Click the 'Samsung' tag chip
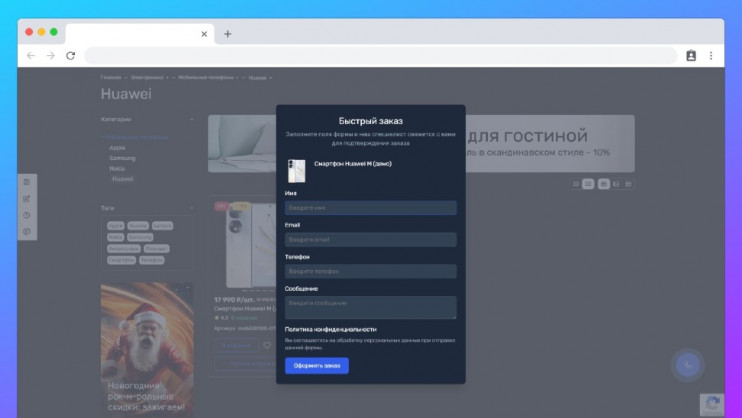The width and height of the screenshot is (742, 418). pyautogui.click(x=140, y=237)
